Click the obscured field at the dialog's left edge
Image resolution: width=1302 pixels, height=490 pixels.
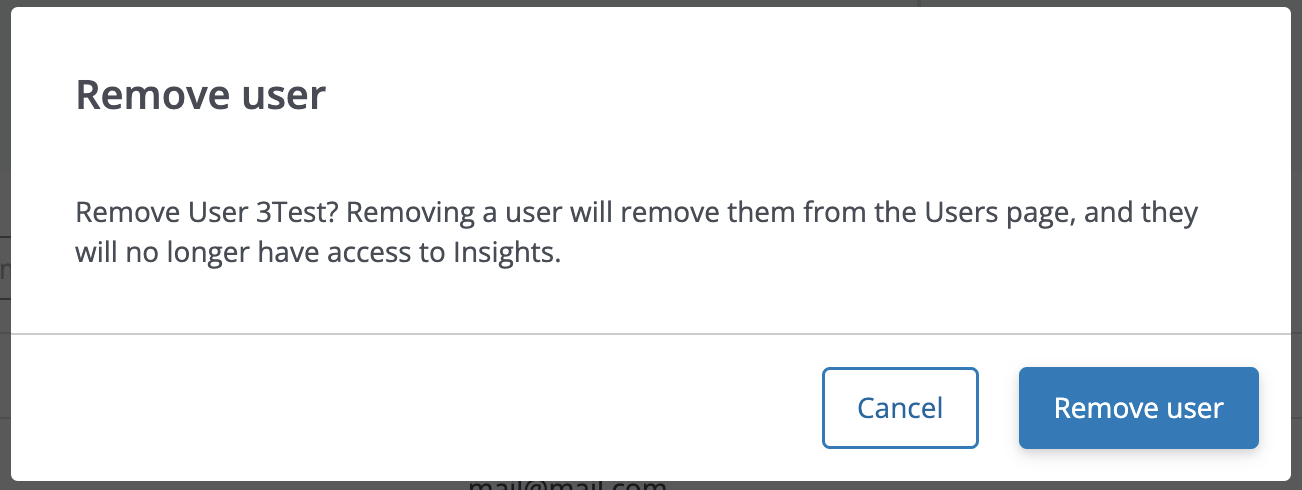(x=5, y=268)
